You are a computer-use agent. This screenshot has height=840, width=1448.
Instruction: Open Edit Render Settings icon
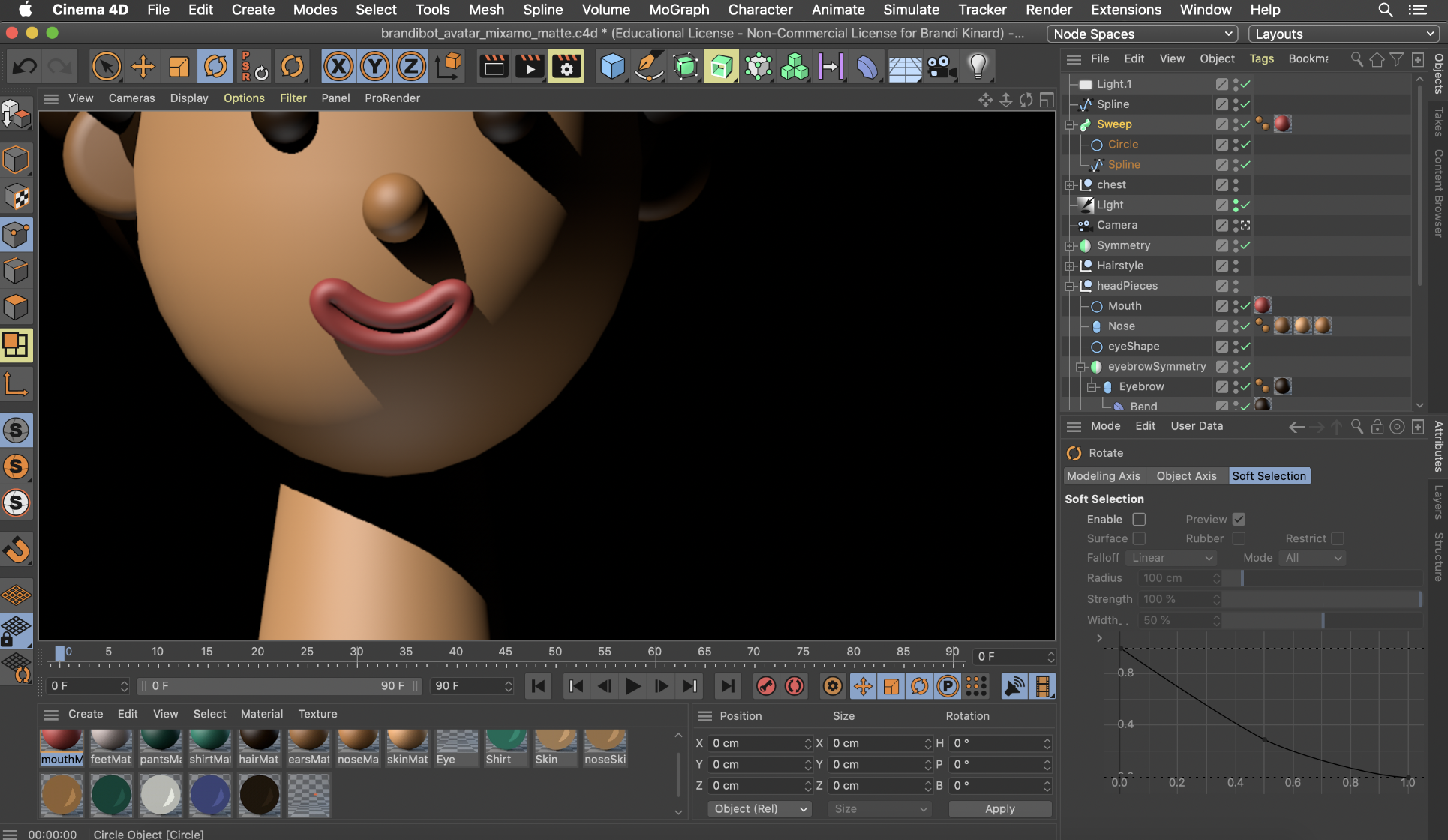click(x=566, y=67)
